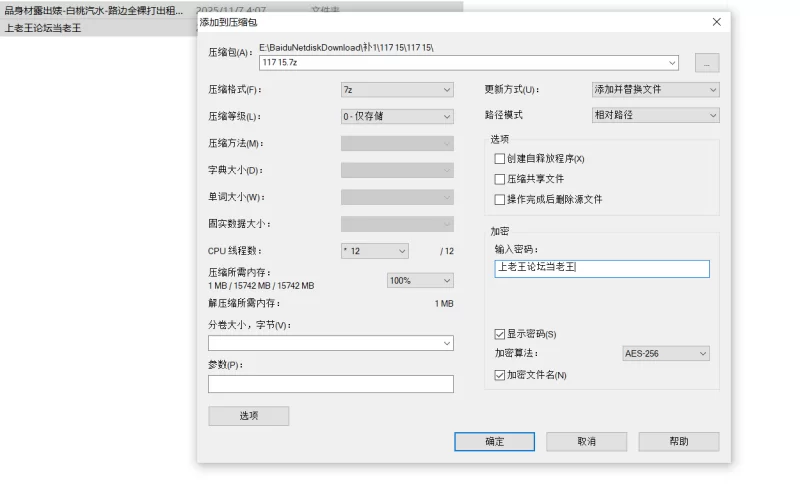The height and width of the screenshot is (484, 800).
Task: Click into the parameters text field
Action: [330, 384]
